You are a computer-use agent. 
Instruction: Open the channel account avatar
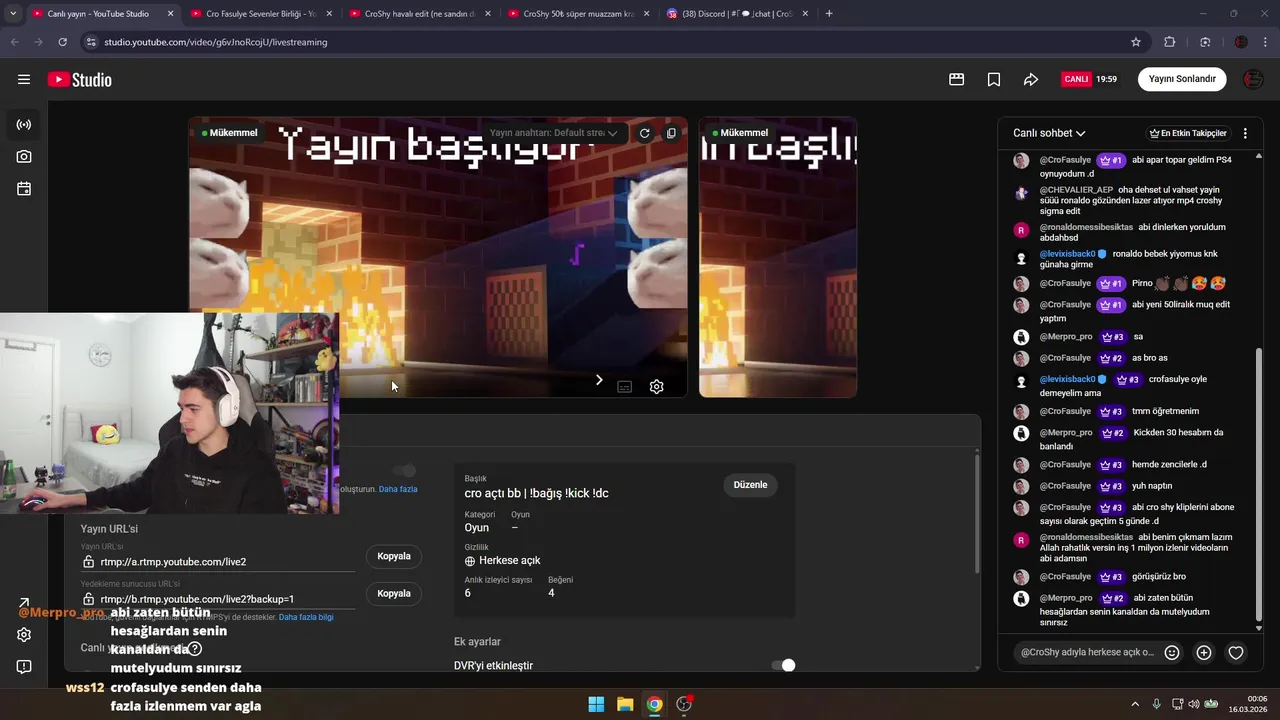[1253, 79]
